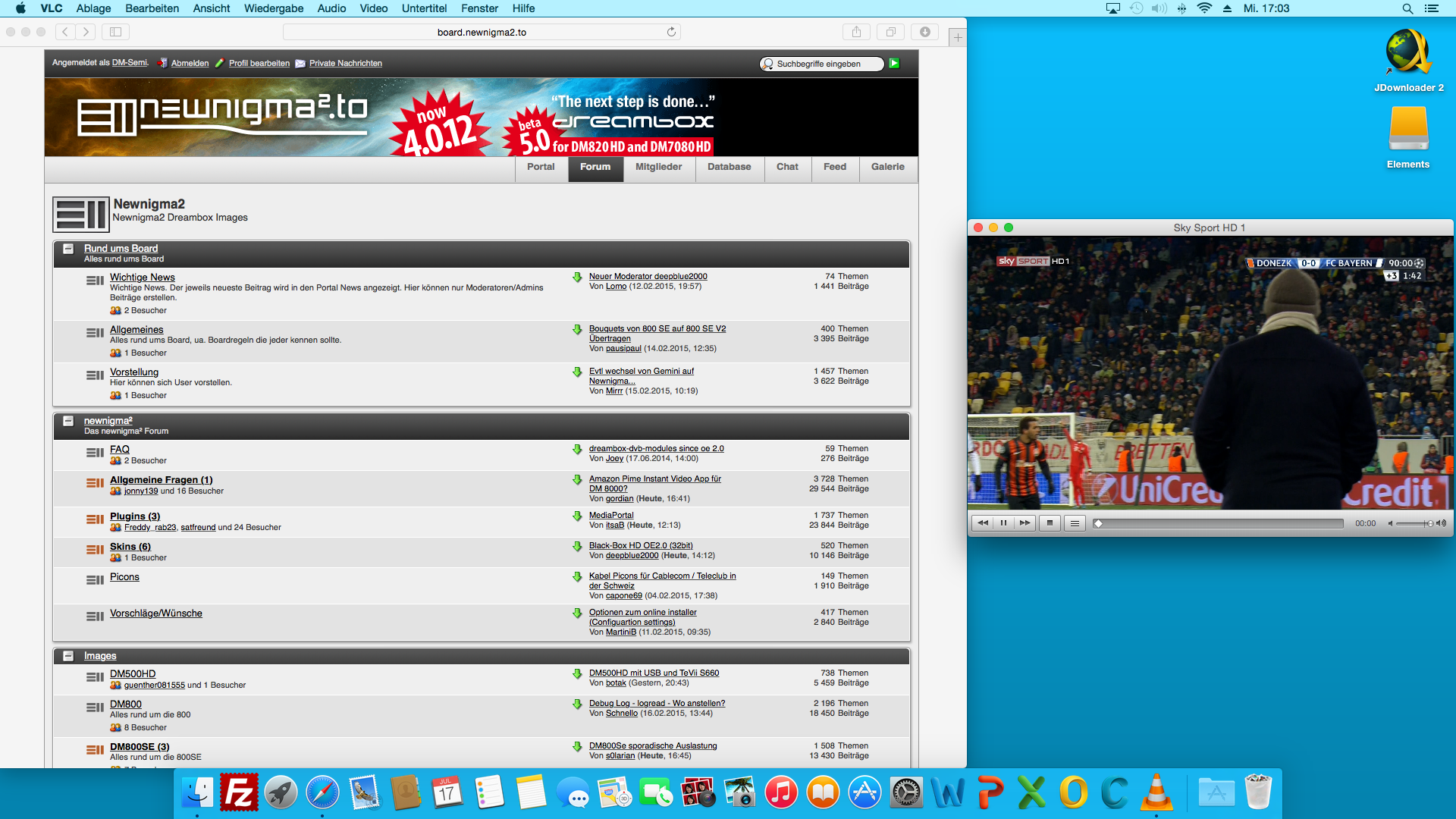
Task: Collapse the Rund ums Board category
Action: [68, 249]
